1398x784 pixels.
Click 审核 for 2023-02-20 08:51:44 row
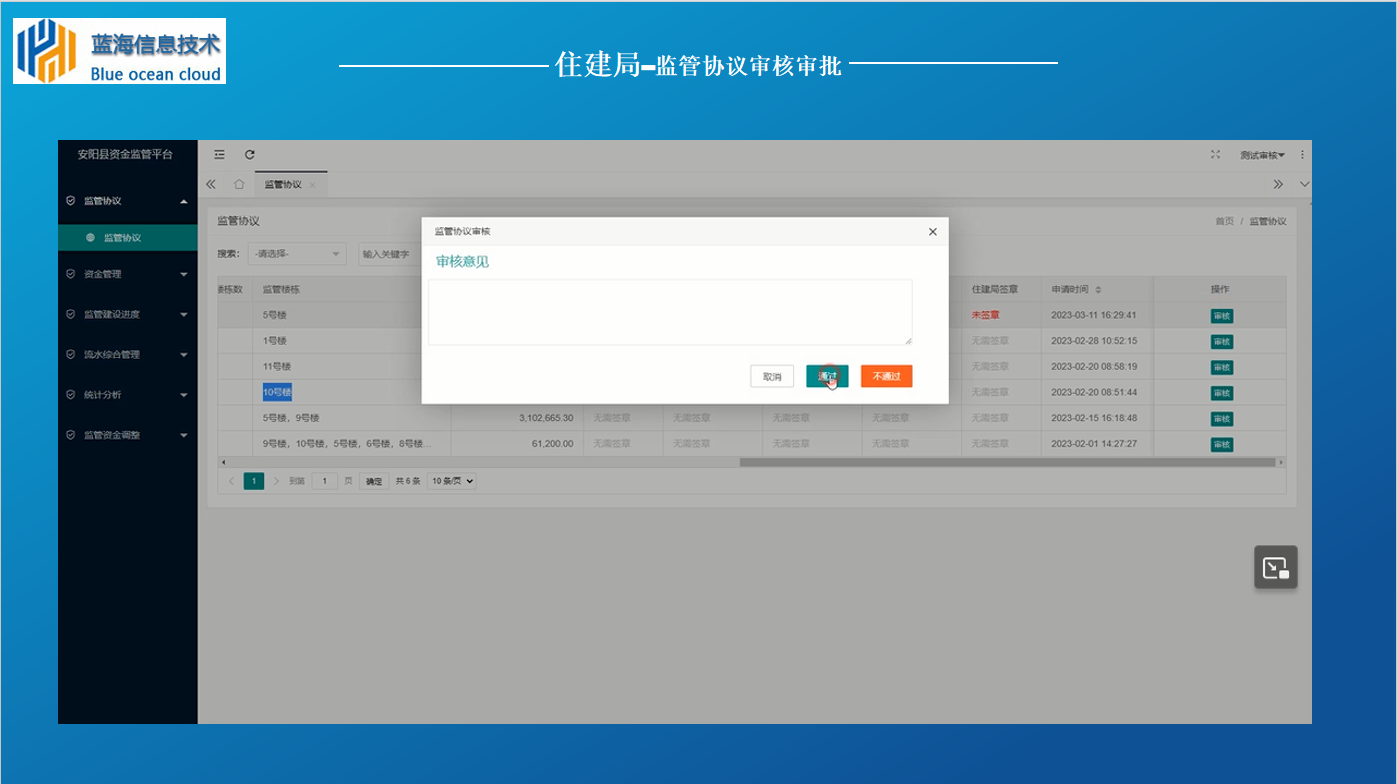pyautogui.click(x=1221, y=392)
